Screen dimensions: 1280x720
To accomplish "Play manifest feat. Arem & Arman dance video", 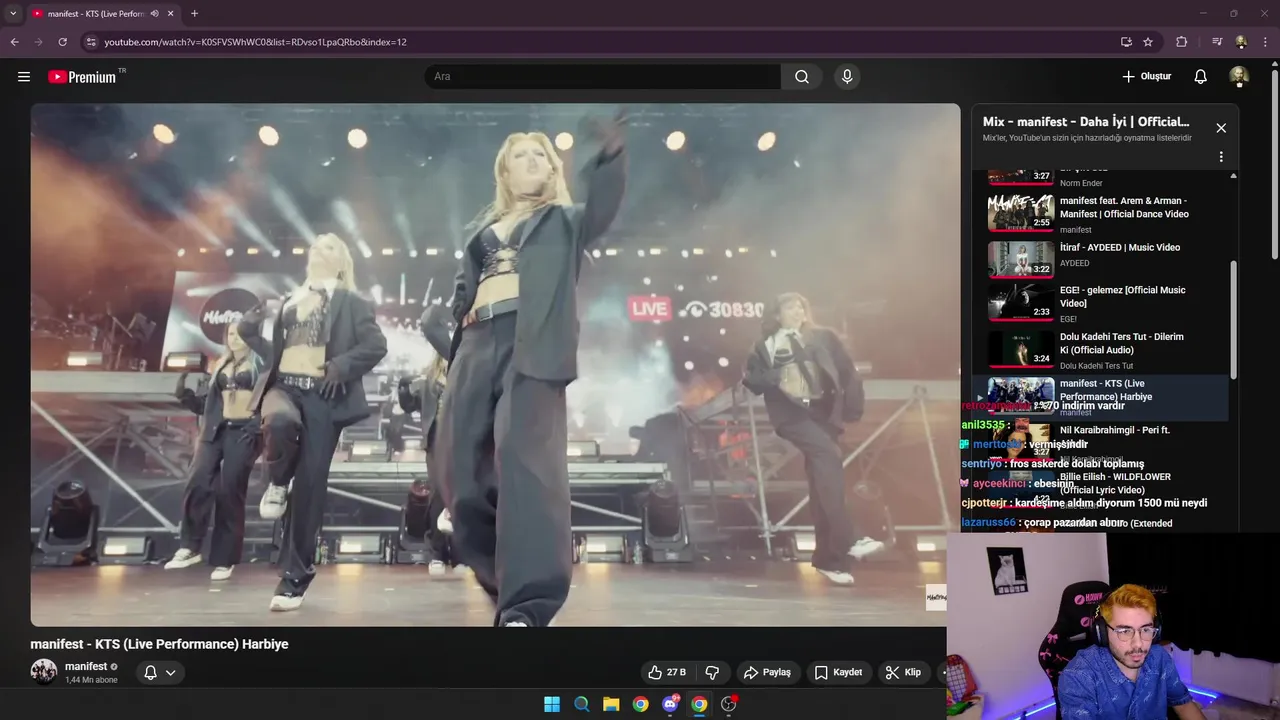I will (x=1100, y=213).
